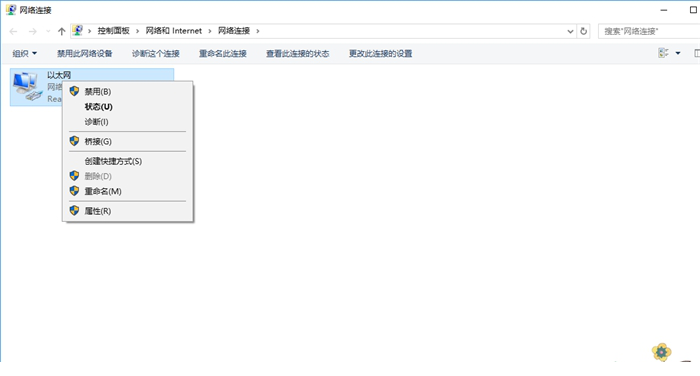Screen dimensions: 700x376
Task: Click the shield icon next to 禁用(B)
Action: (x=74, y=91)
